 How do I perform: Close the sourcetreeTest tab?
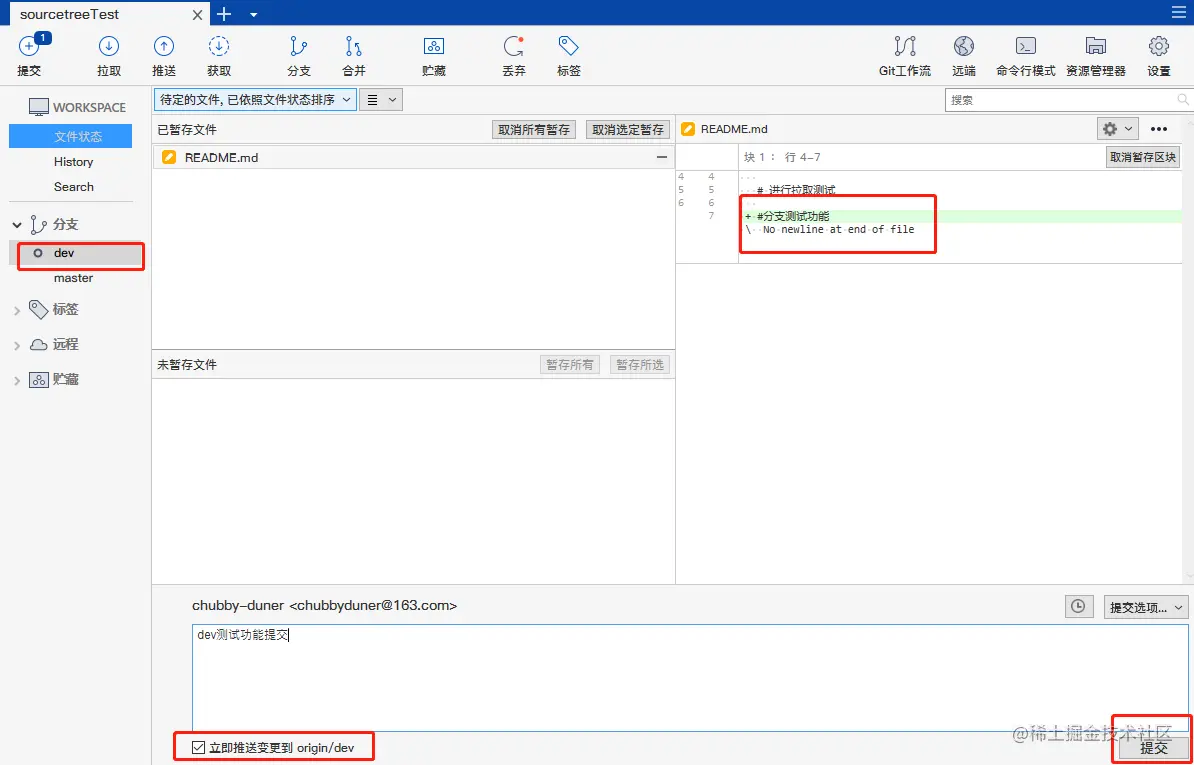197,14
